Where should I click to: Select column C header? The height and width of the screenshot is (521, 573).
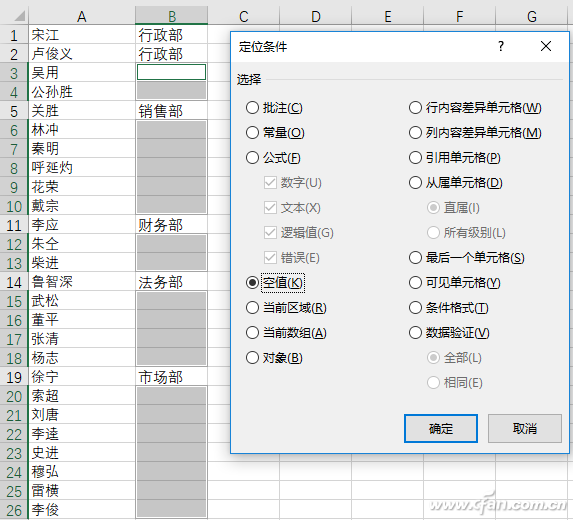244,16
